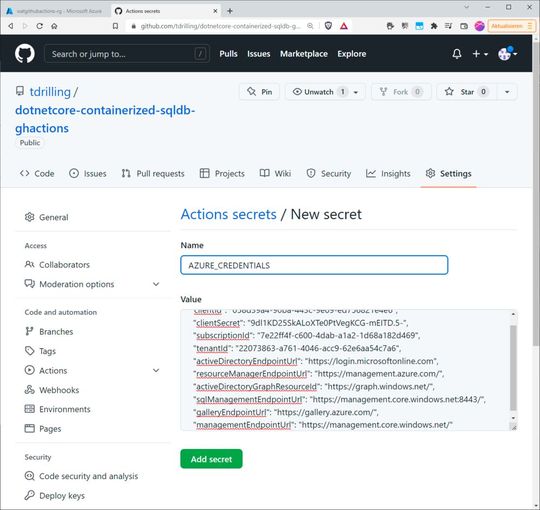
Task: Open the browser extensions puzzle icon
Action: pyautogui.click(x=434, y=26)
